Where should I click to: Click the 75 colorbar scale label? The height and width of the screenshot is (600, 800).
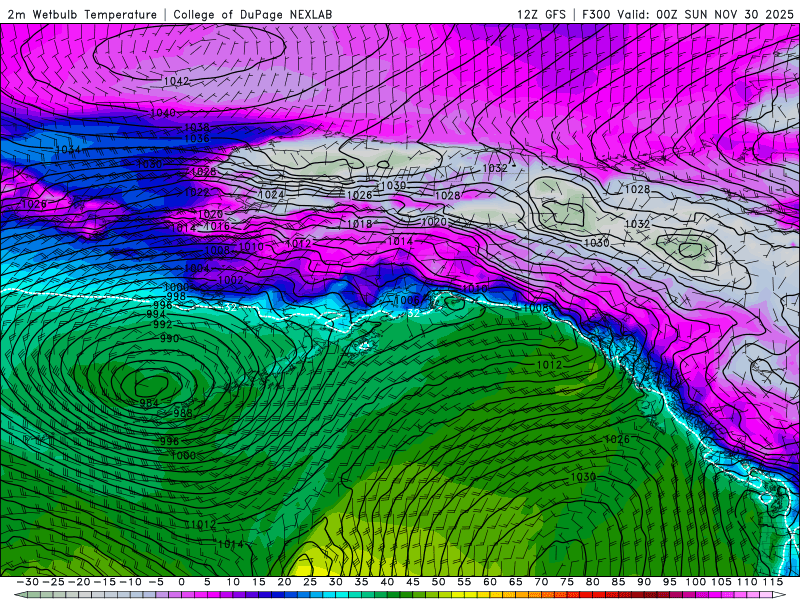click(567, 582)
